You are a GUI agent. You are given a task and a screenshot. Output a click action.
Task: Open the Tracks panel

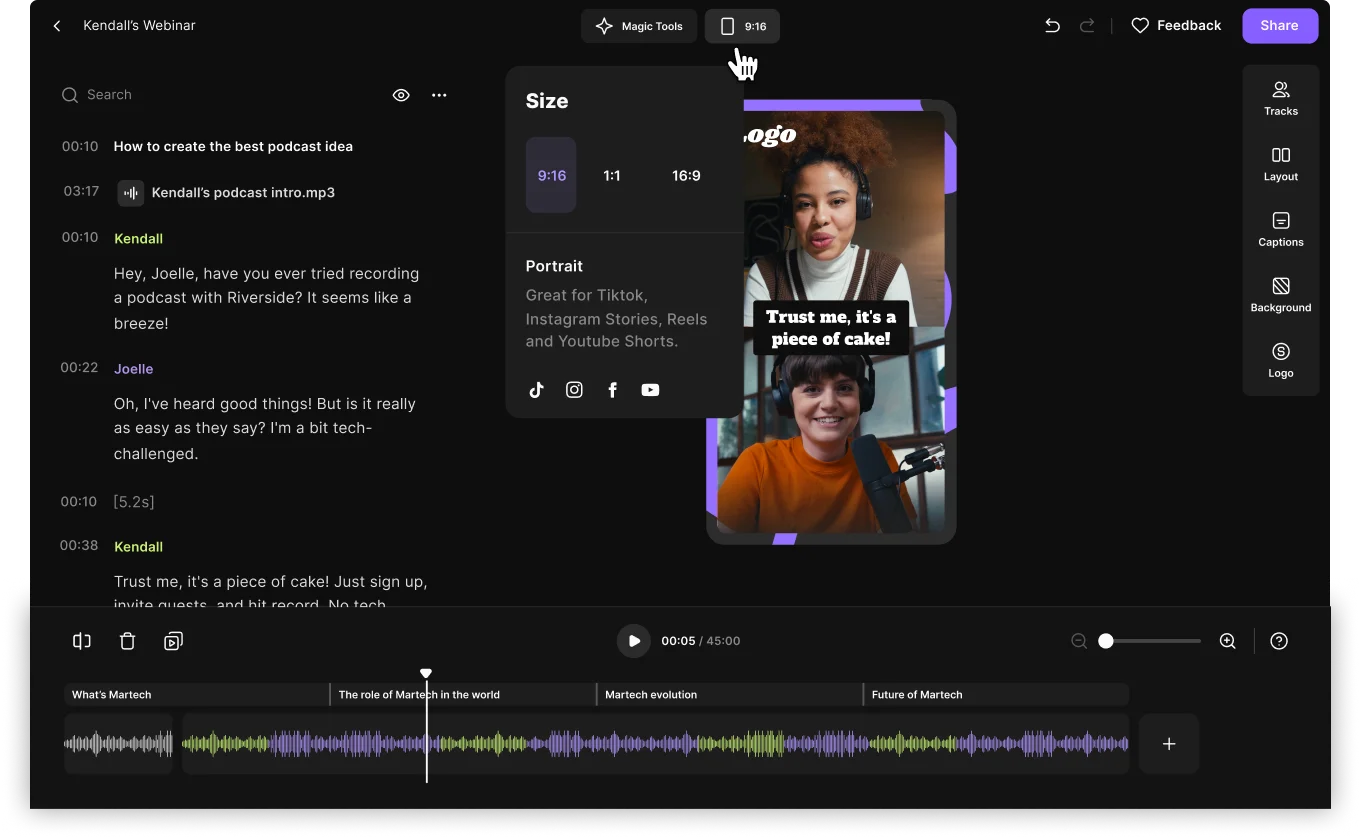tap(1280, 97)
